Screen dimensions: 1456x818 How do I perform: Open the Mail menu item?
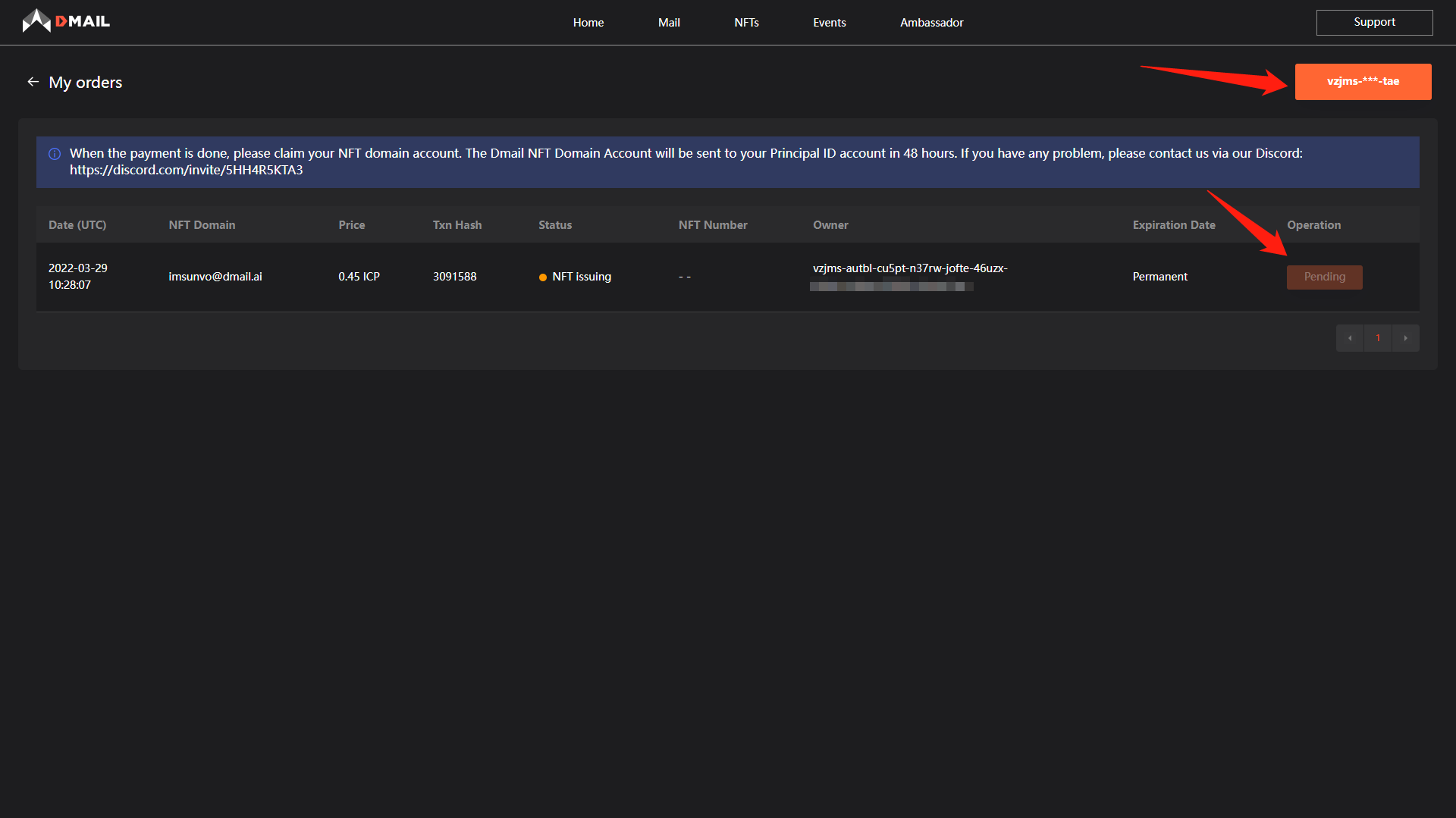click(669, 23)
